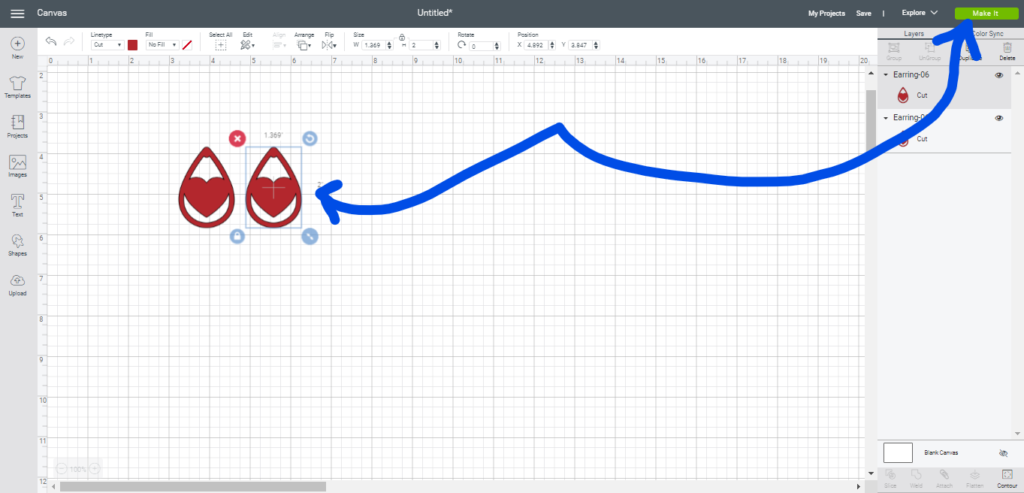1024x493 pixels.
Task: Open the Templates panel
Action: click(17, 84)
